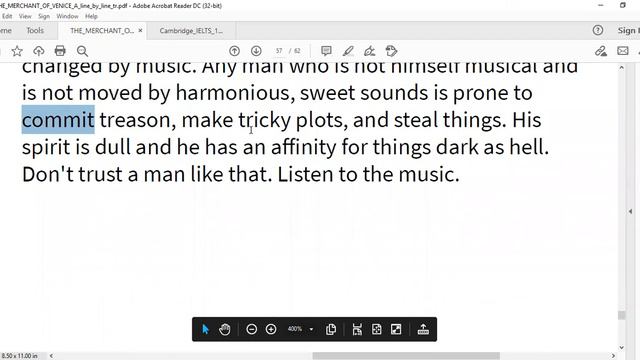Close the THE_MERCHANT_O... tab
This screenshot has height=360, width=640.
140,30
